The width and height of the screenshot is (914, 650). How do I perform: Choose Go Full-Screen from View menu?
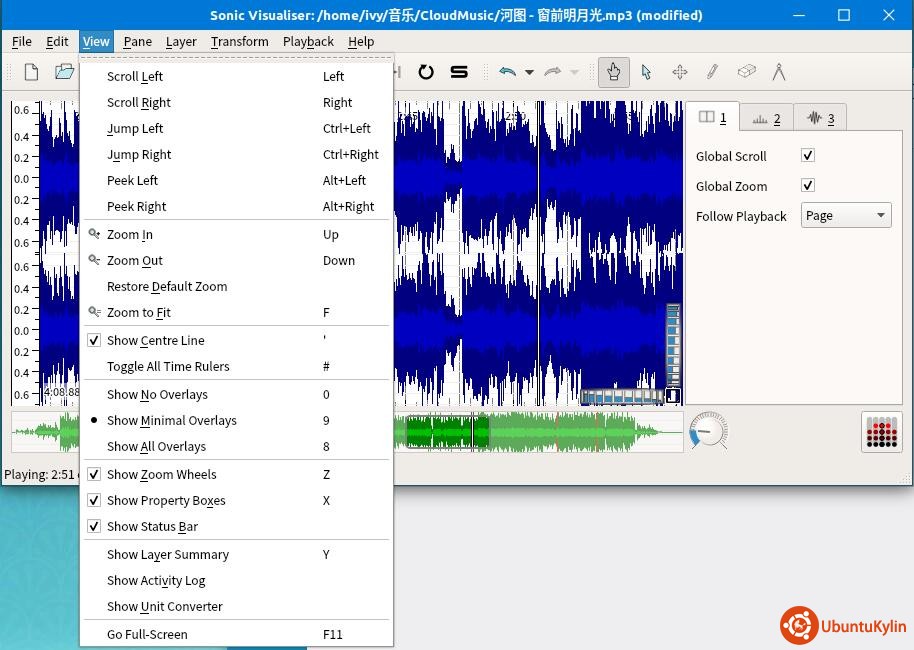coord(147,634)
